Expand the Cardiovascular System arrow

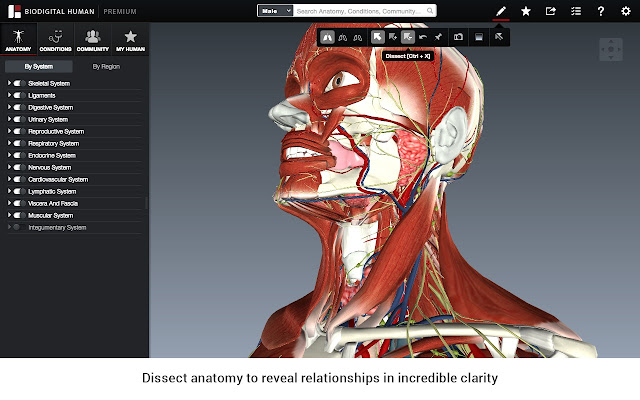tap(9, 179)
